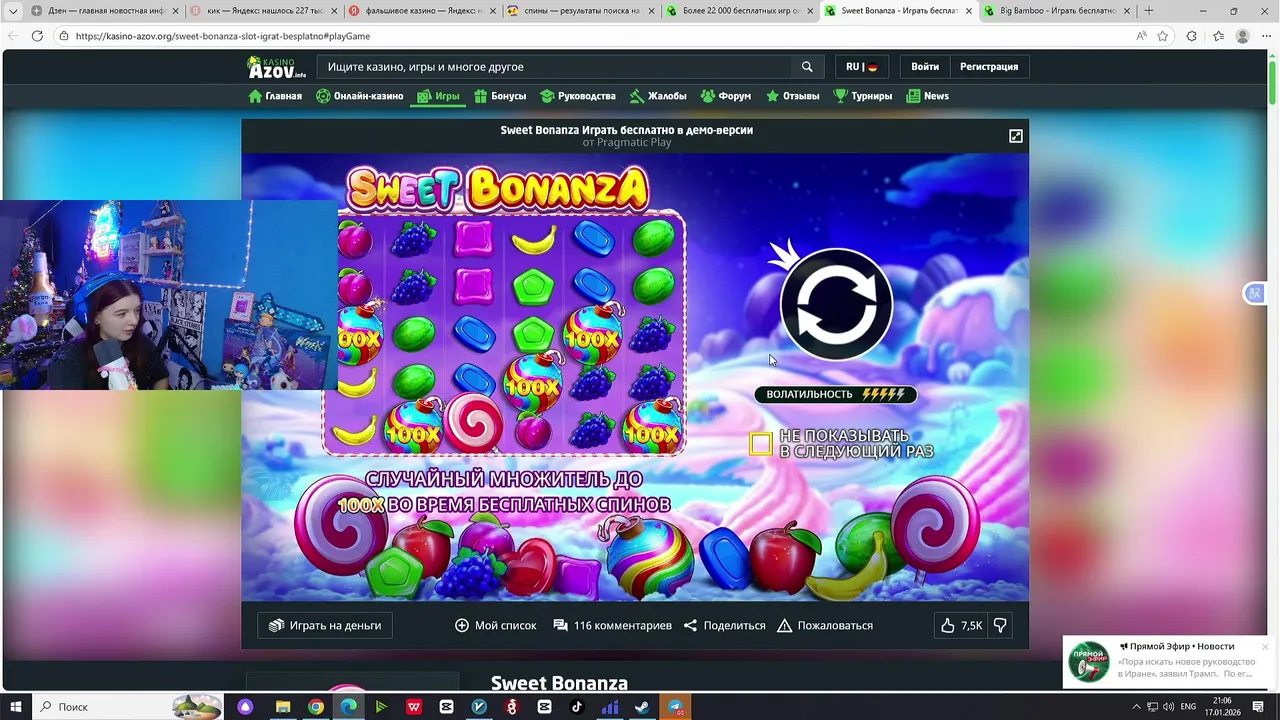1280x720 pixels.
Task: Open the Главная menu item
Action: point(275,96)
